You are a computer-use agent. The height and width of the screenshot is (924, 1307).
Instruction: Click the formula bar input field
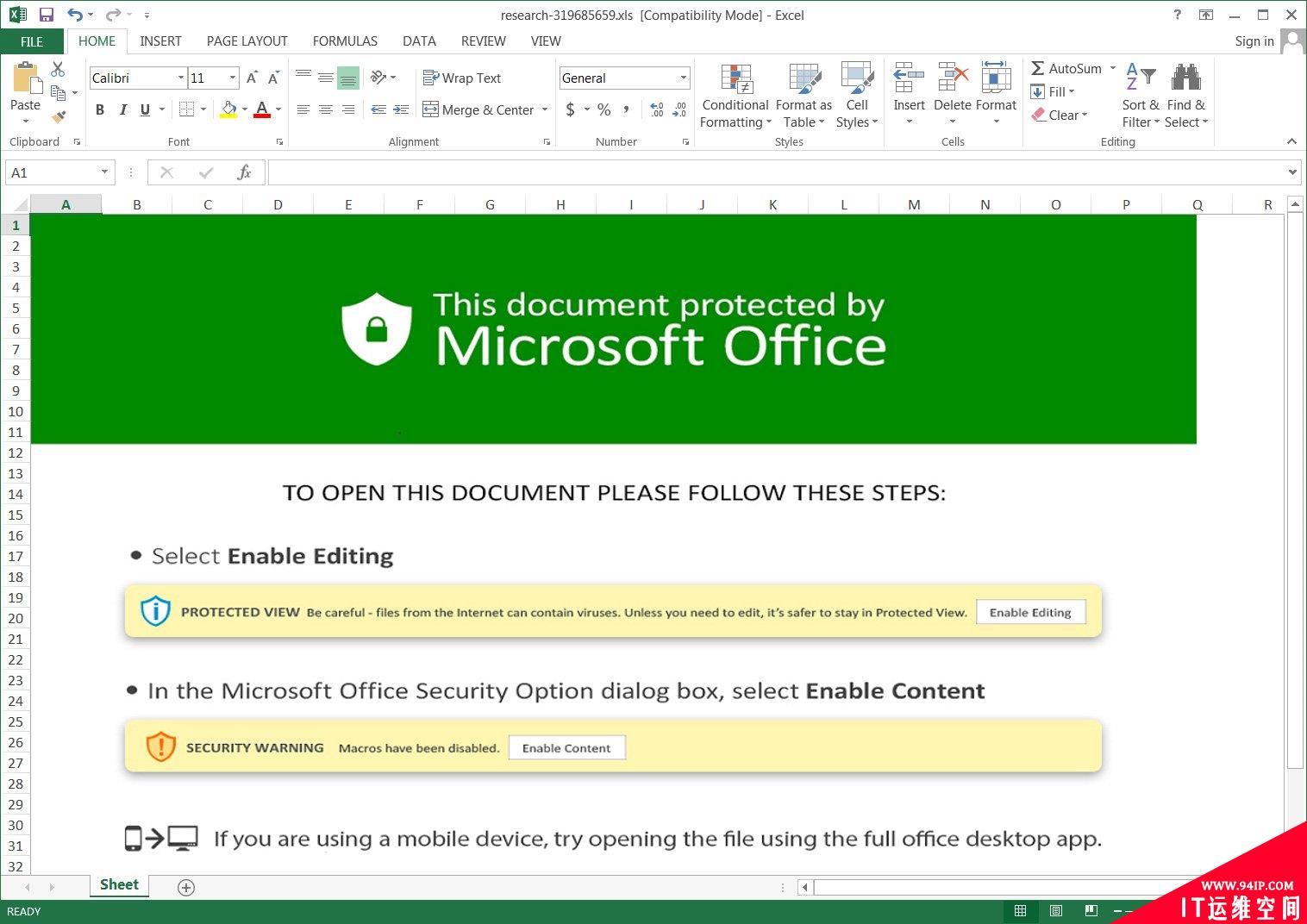tap(776, 172)
